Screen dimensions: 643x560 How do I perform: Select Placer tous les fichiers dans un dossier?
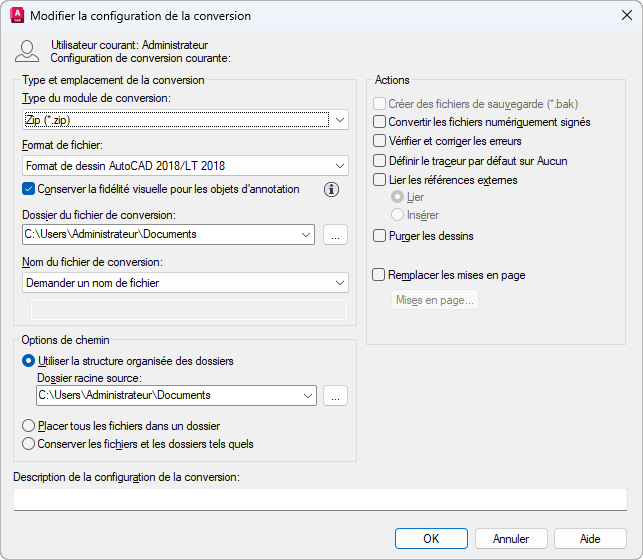28,426
